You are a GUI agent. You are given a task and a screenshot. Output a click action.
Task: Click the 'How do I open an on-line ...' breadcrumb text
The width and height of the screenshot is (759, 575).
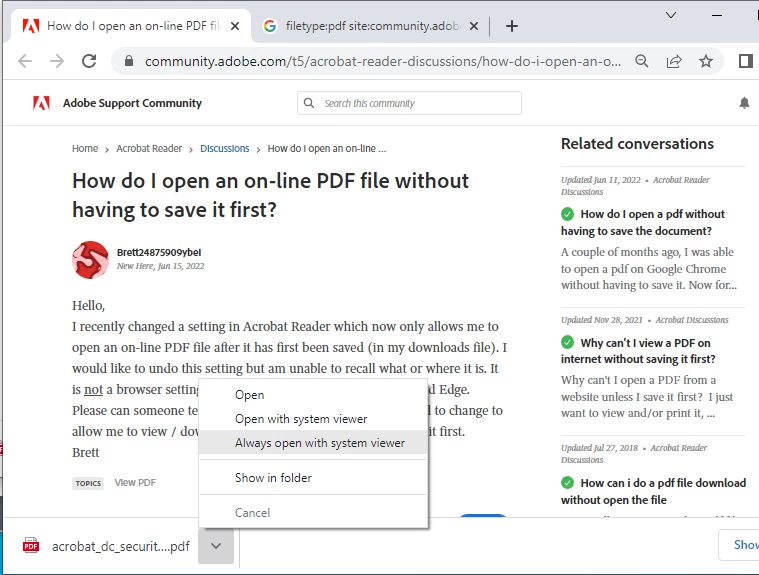pos(327,149)
